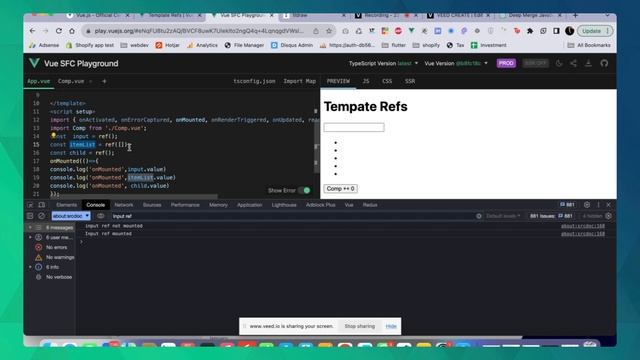Toggle the PROD mode button
This screenshot has height=360, width=640.
point(506,63)
